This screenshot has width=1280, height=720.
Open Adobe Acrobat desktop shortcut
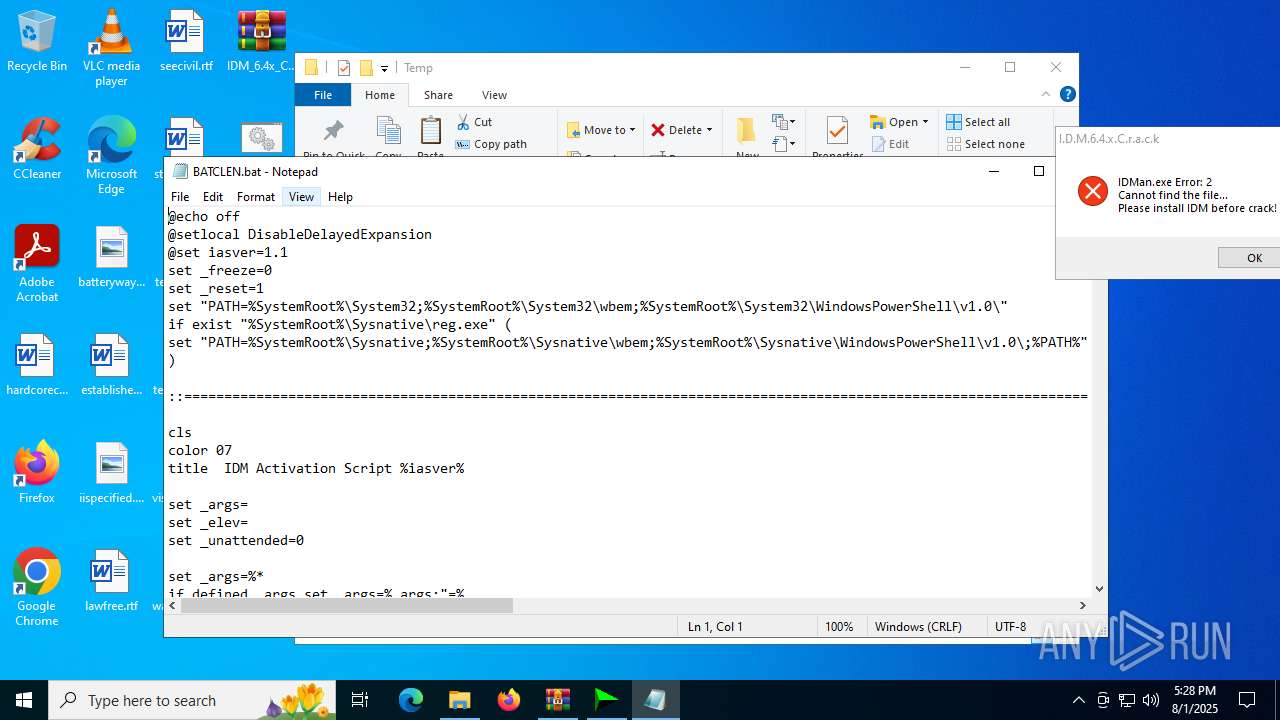(x=37, y=264)
